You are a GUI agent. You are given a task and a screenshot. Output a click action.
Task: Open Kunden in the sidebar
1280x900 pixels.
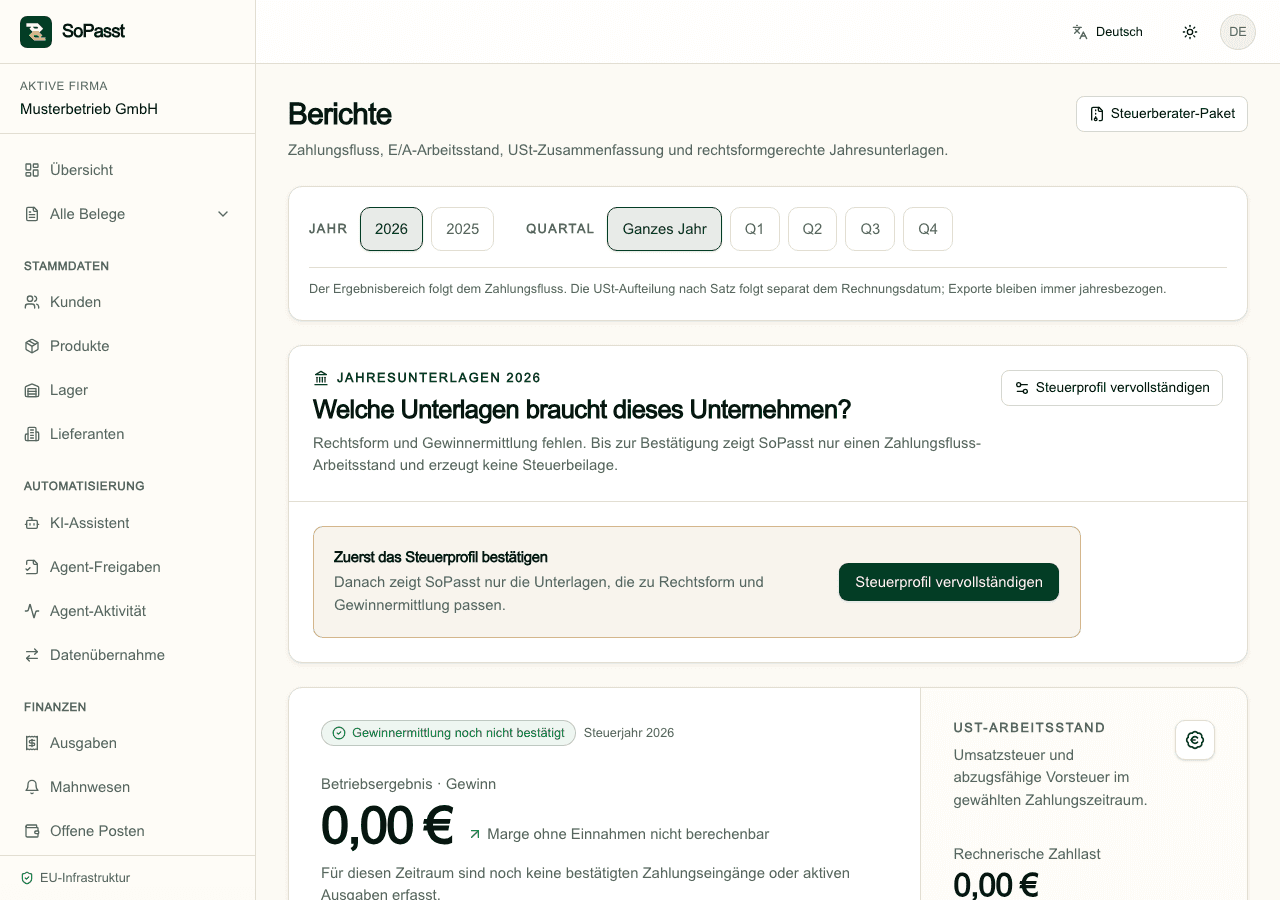click(127, 302)
